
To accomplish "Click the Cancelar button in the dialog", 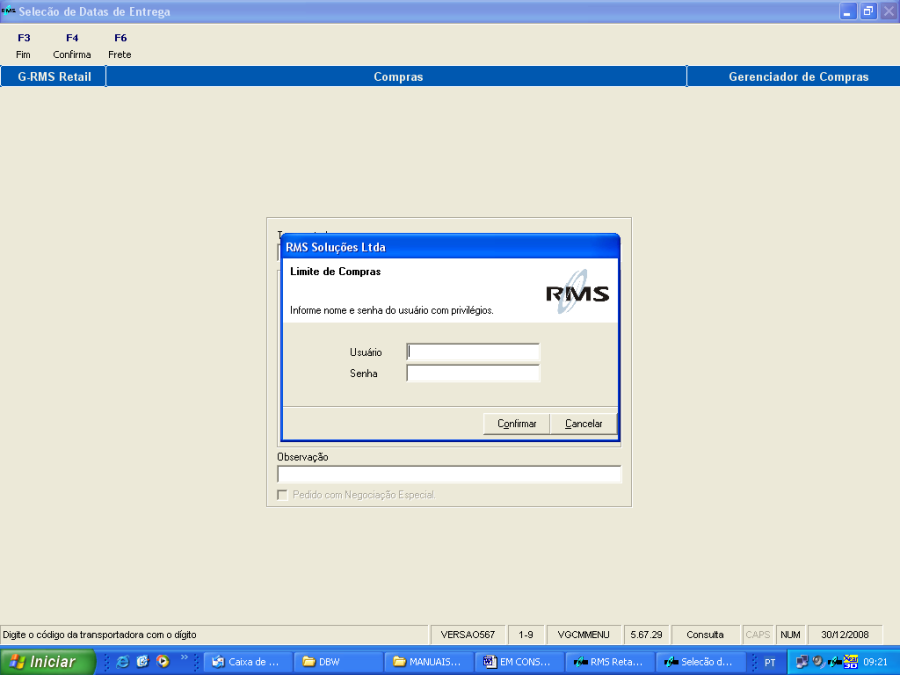I will coord(583,424).
